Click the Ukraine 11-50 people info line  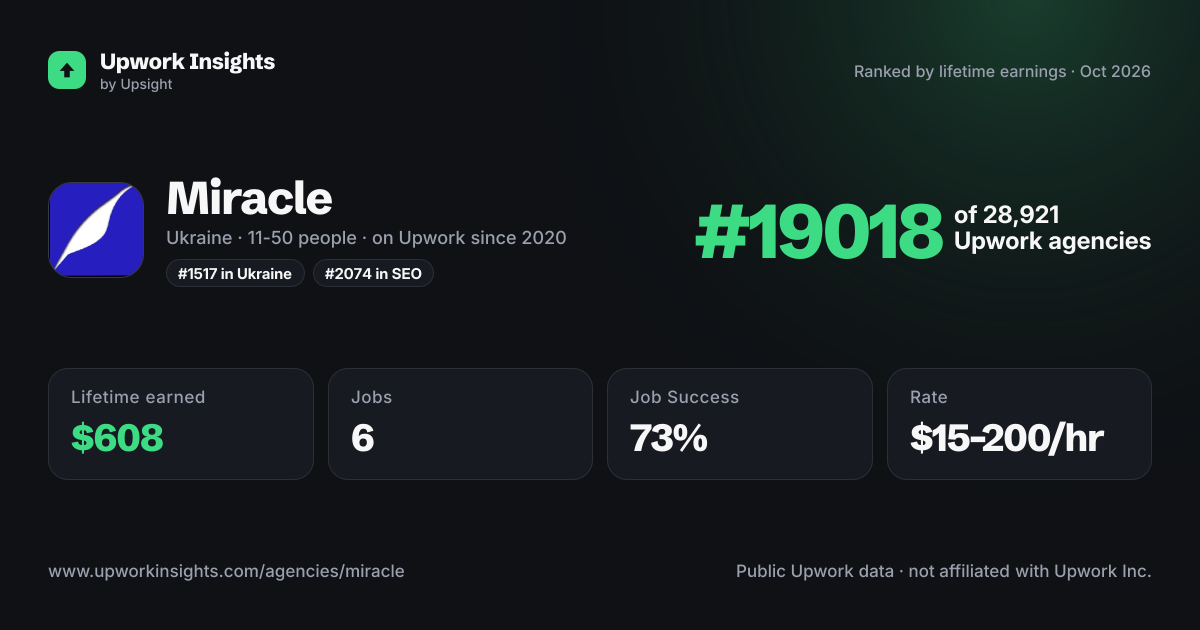coord(366,238)
